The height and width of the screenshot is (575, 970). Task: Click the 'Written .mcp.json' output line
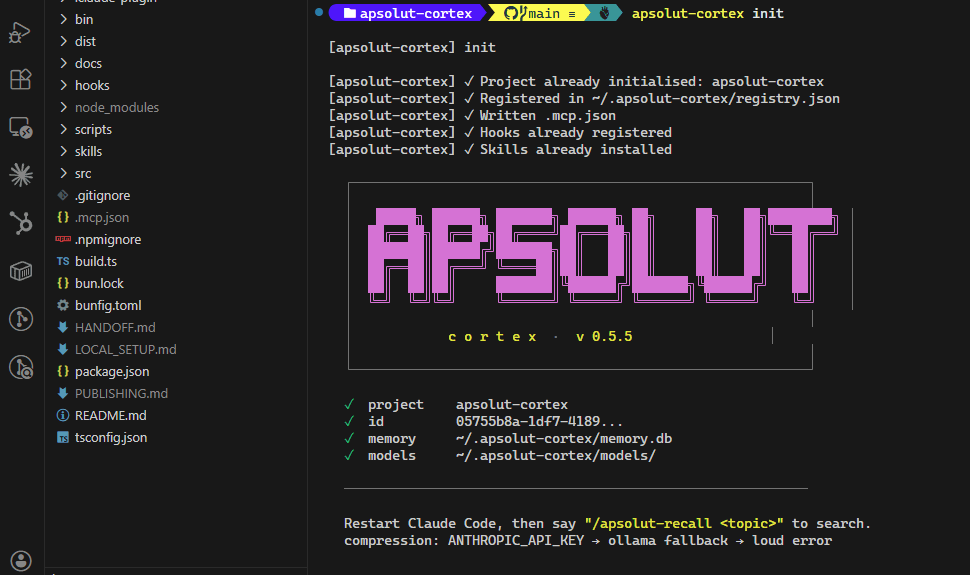pyautogui.click(x=472, y=116)
